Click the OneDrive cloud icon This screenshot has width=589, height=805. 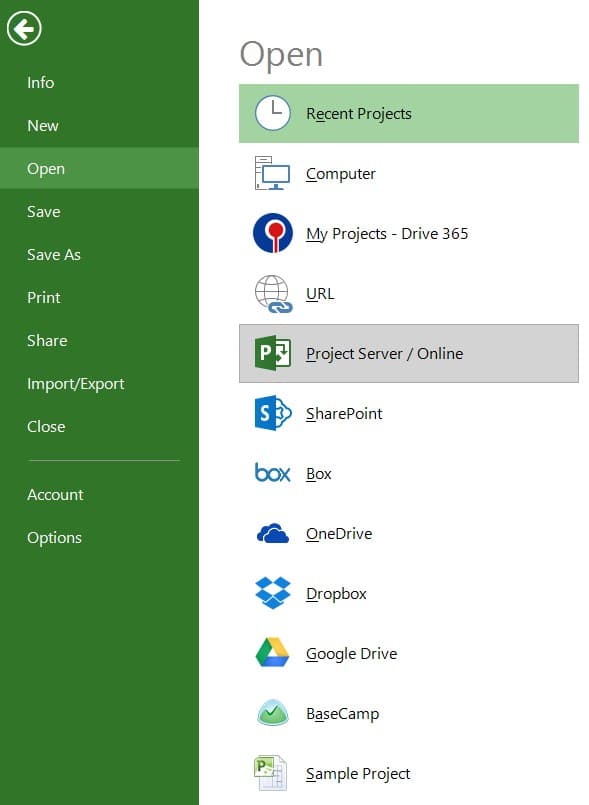coord(273,533)
